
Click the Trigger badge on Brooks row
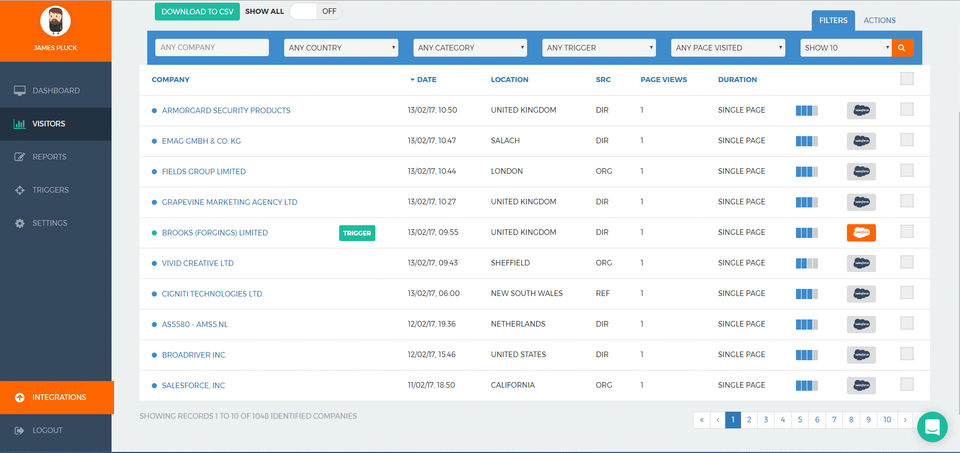click(x=357, y=233)
